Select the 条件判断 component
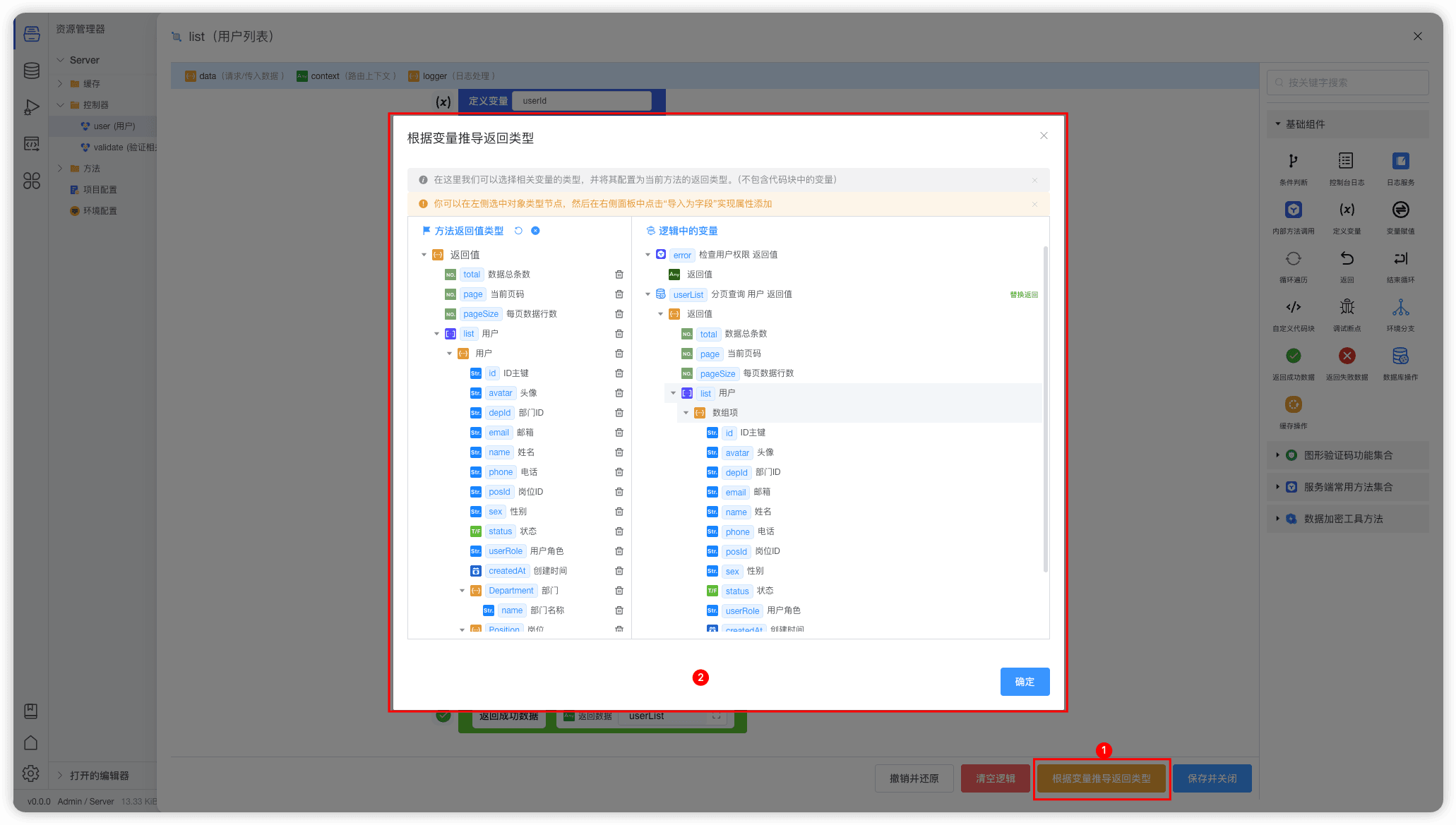The height and width of the screenshot is (825, 1456). [1293, 169]
